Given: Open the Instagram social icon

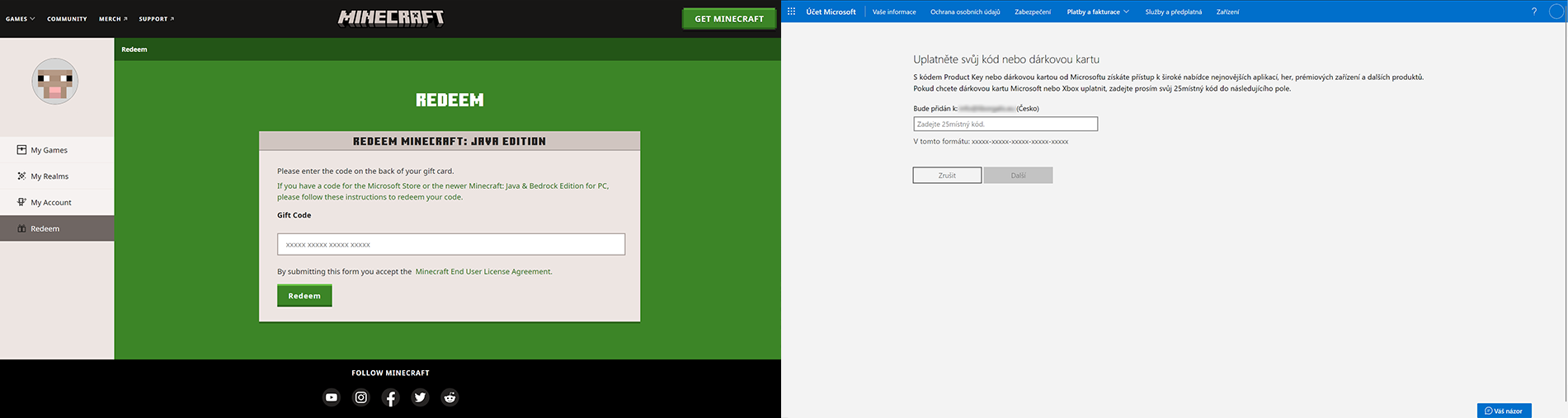Looking at the screenshot, I should 361,397.
